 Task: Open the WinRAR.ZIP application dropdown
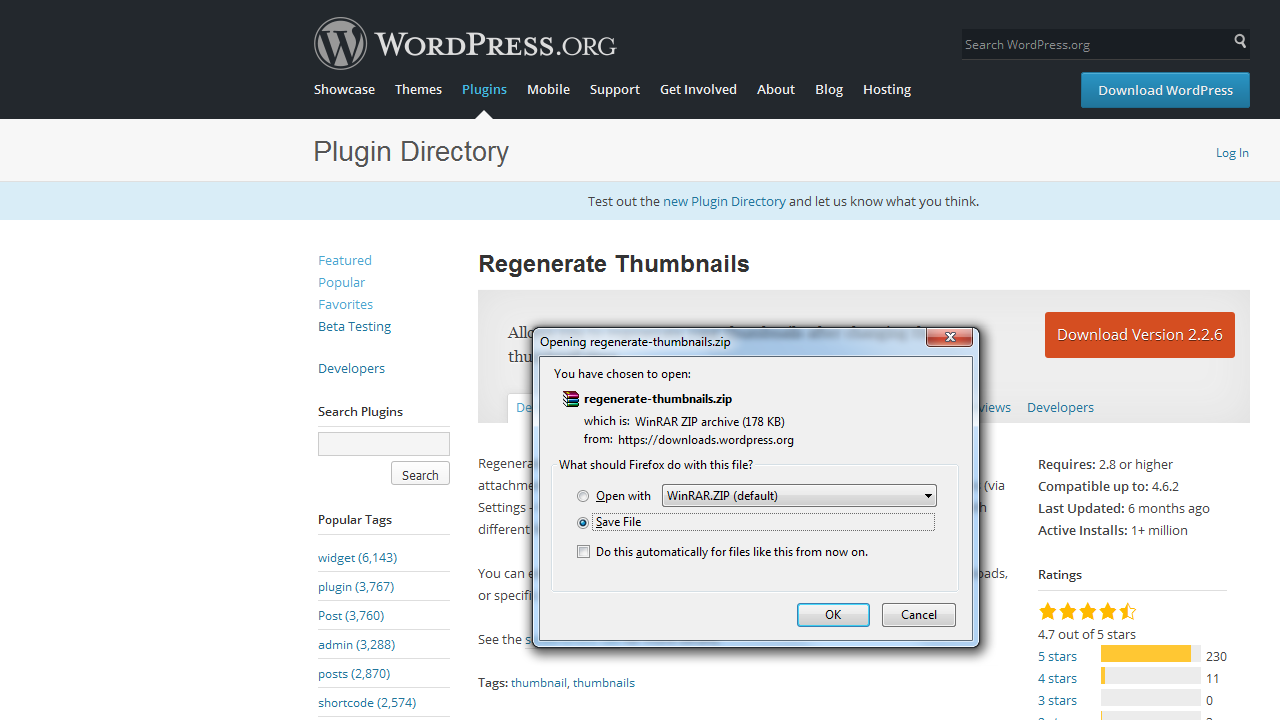point(799,496)
